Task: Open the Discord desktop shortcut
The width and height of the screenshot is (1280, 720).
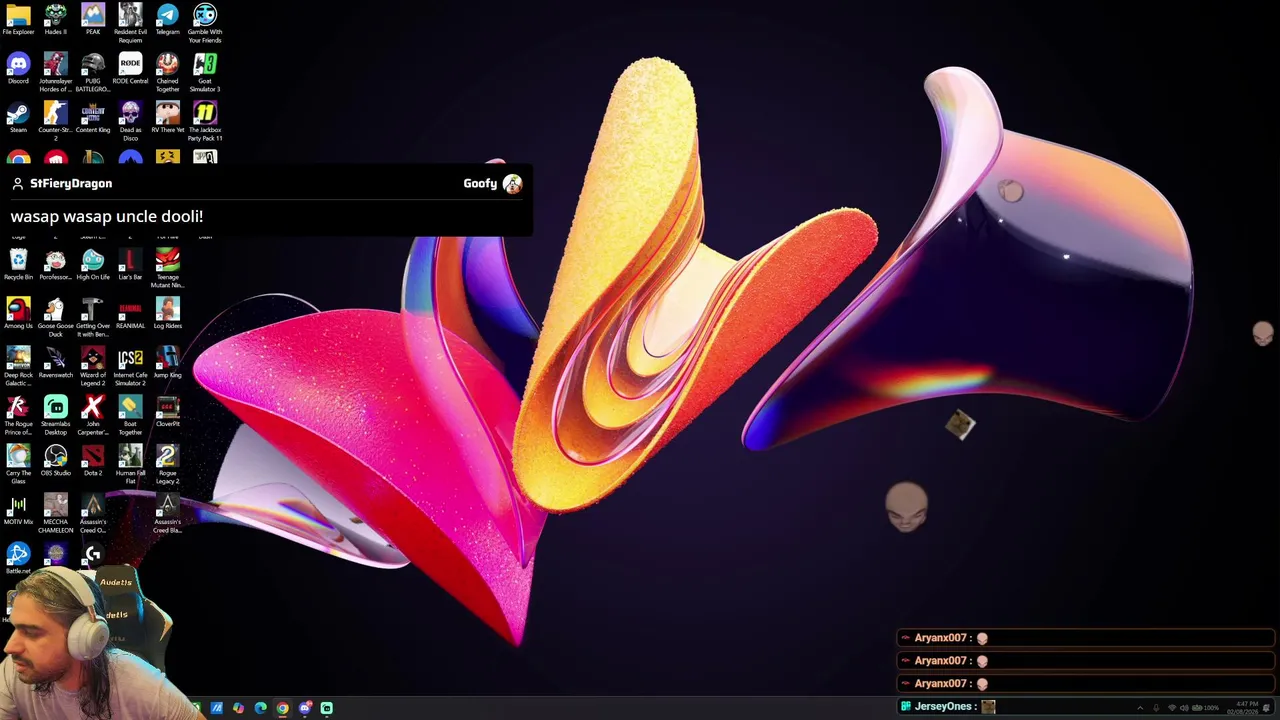Action: point(18,69)
